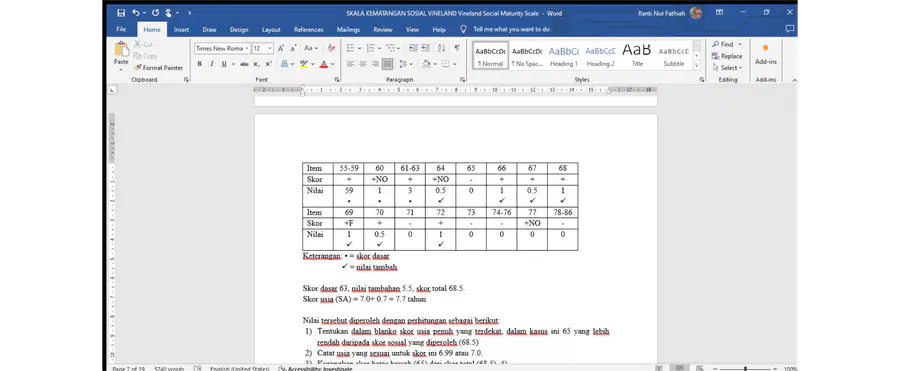The image size is (900, 371).
Task: Open the shading color dropdown
Action: tap(435, 64)
